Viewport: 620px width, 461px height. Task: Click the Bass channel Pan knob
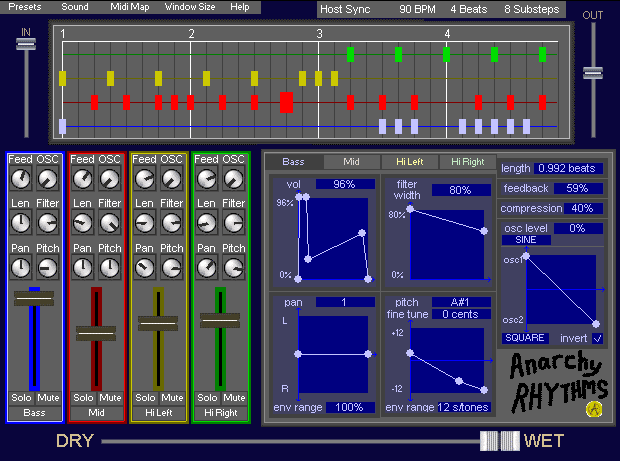[x=21, y=268]
